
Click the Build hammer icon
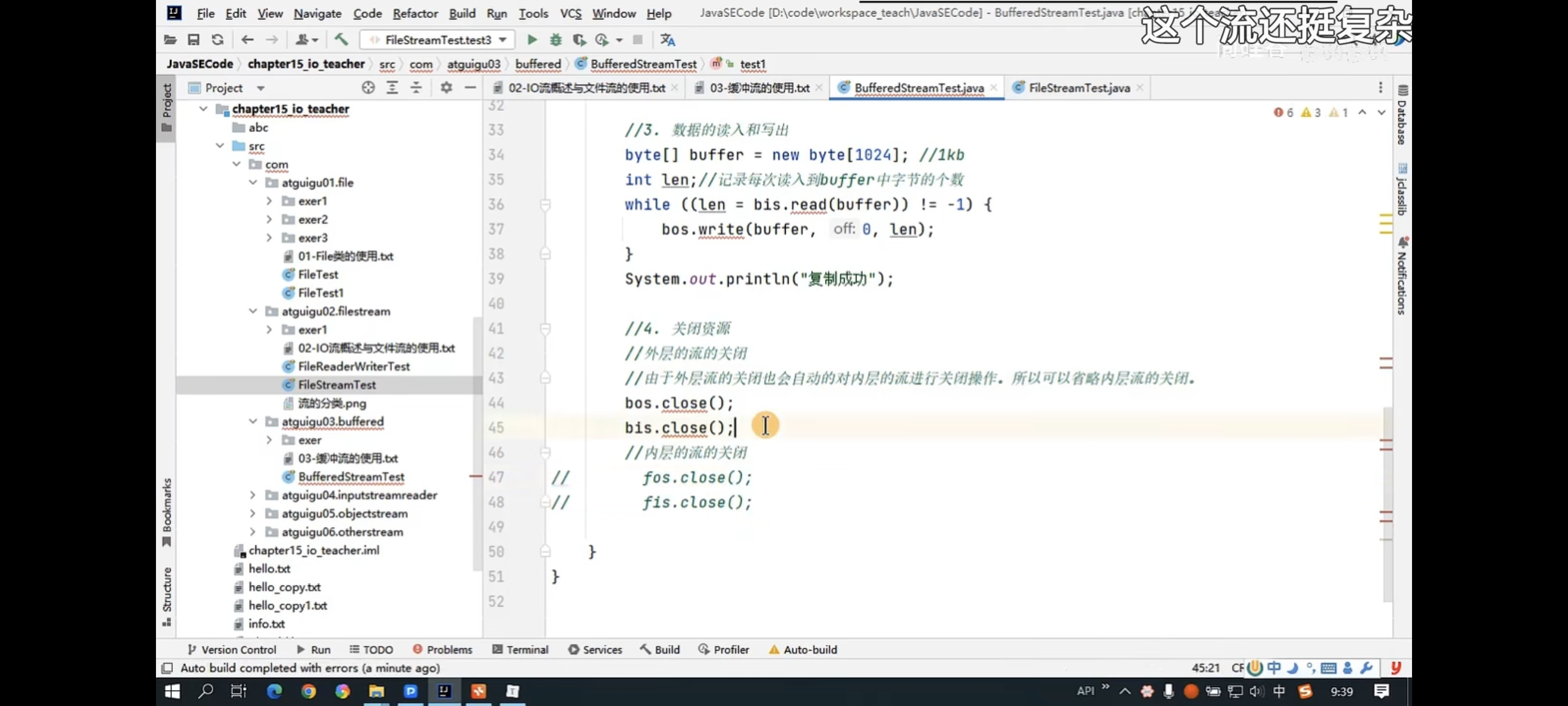tap(341, 40)
